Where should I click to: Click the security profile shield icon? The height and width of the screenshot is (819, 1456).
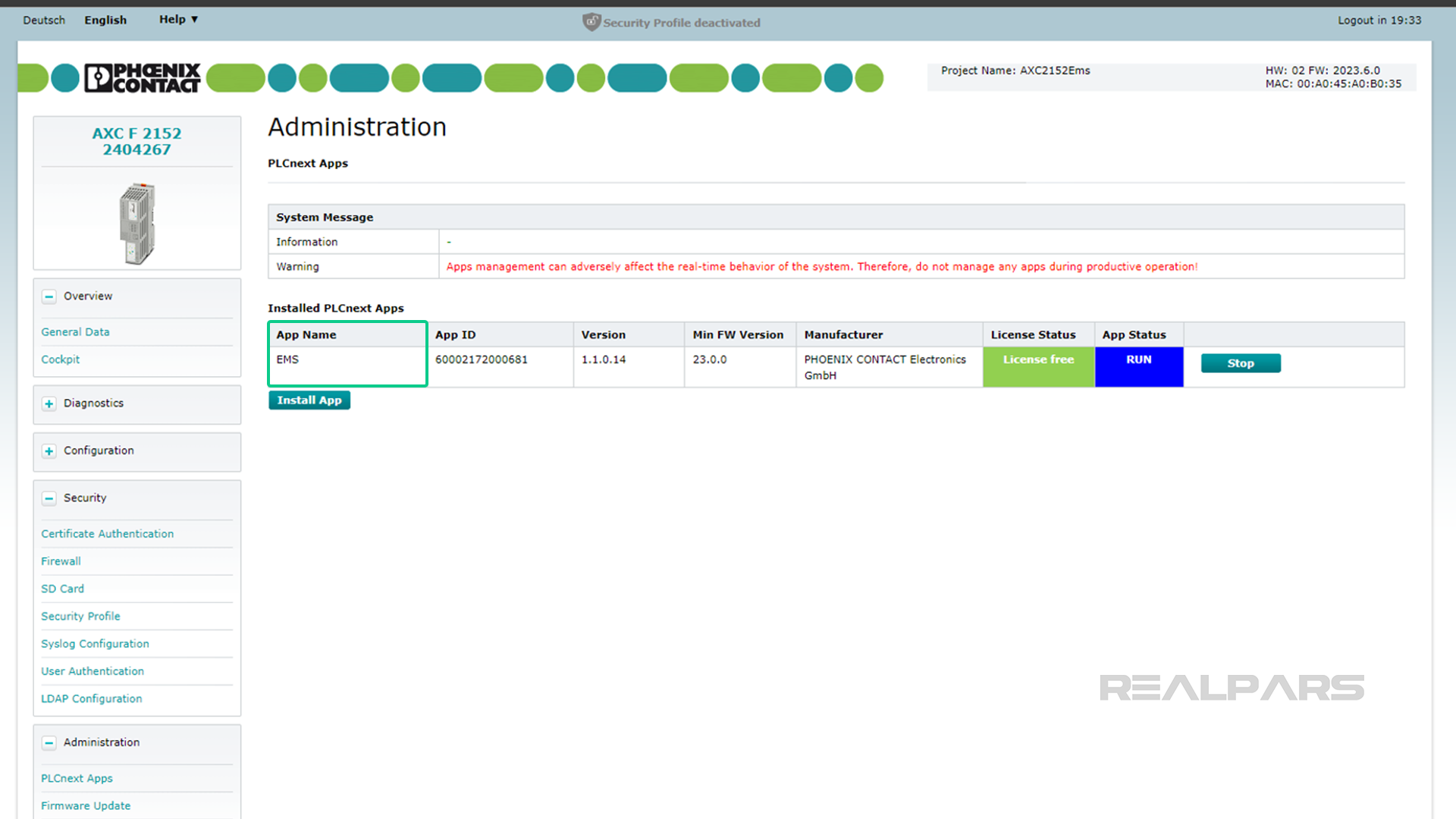[591, 22]
